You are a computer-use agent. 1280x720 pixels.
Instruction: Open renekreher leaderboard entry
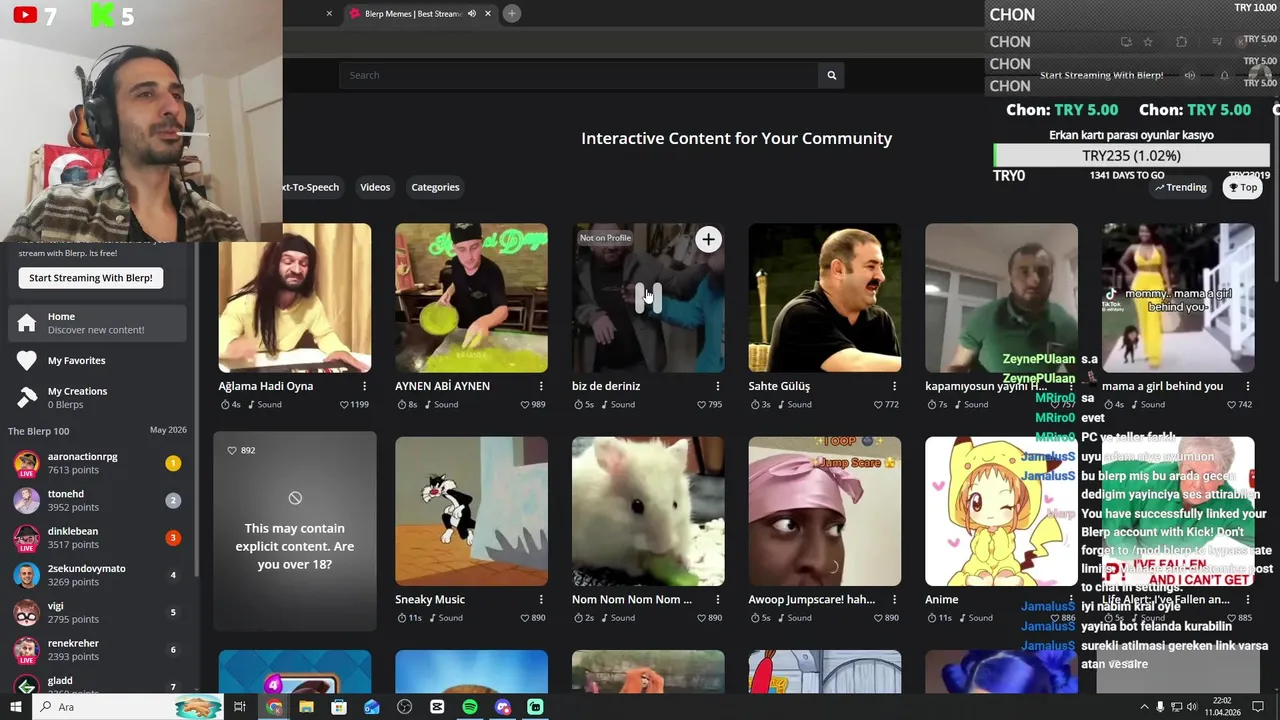point(97,650)
